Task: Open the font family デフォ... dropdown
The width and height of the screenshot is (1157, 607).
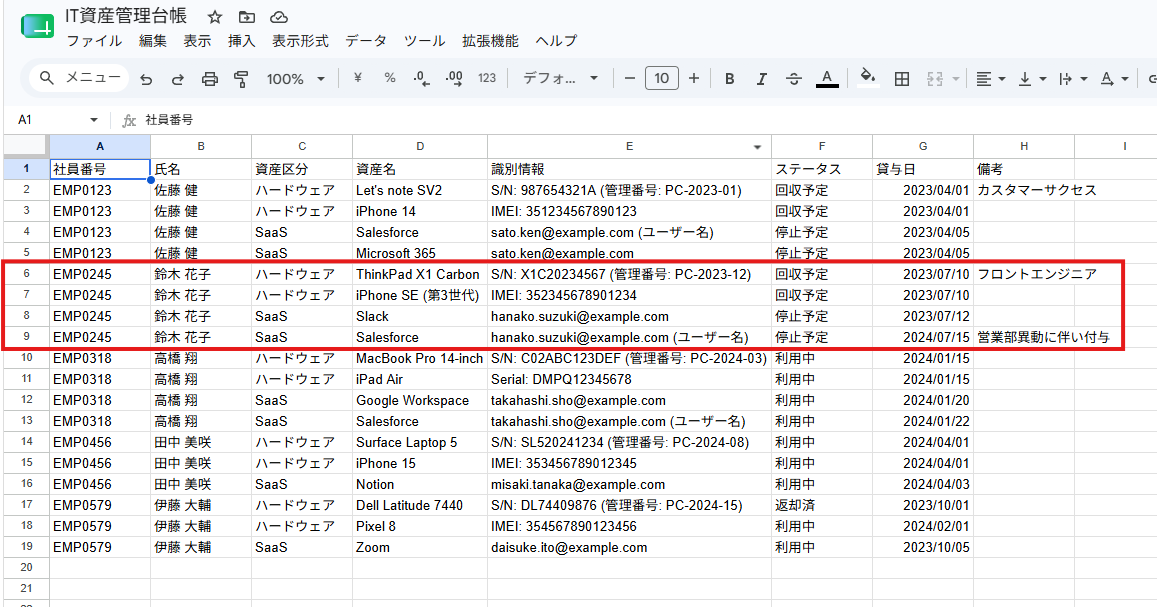Action: pos(560,78)
